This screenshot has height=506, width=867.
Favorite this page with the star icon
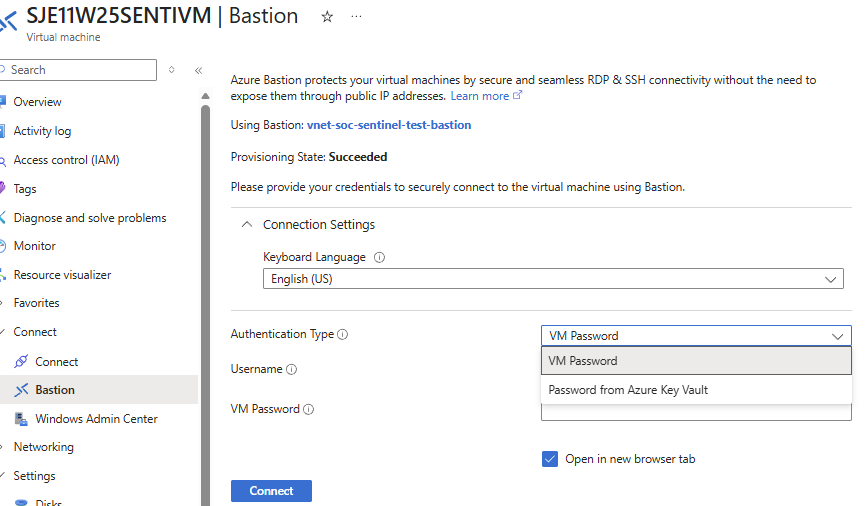(x=327, y=17)
